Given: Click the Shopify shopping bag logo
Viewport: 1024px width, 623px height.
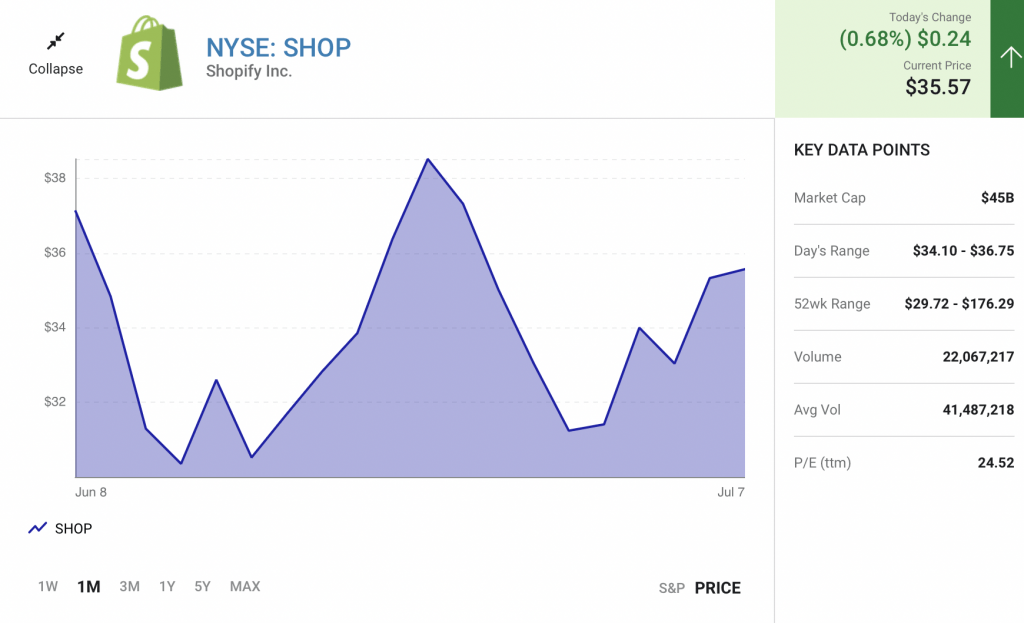Looking at the screenshot, I should click(150, 53).
